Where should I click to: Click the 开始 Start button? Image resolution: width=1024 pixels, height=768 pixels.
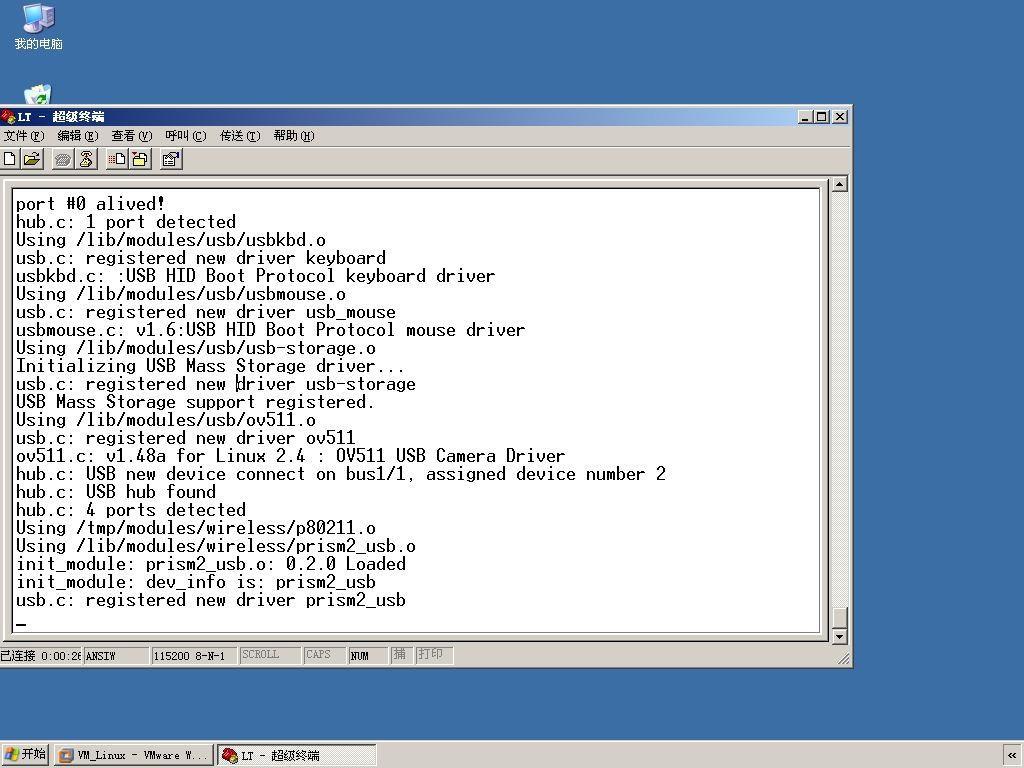(x=25, y=755)
